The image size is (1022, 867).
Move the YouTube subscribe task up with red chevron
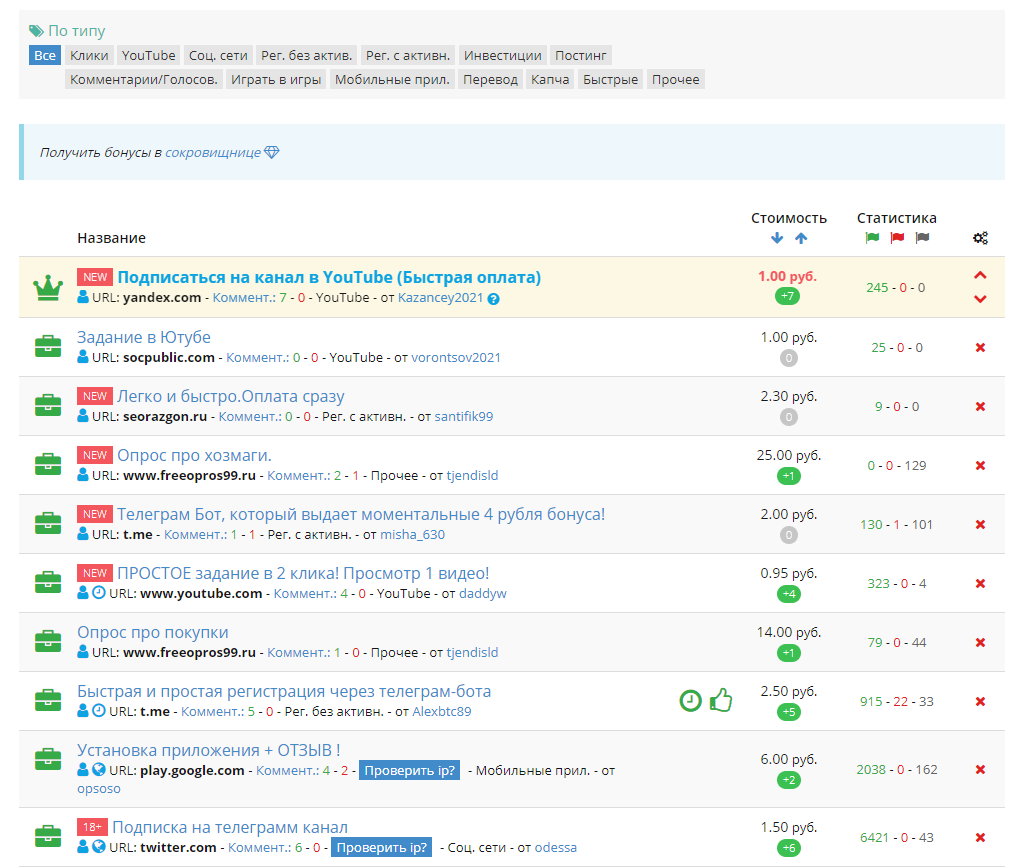[x=980, y=275]
